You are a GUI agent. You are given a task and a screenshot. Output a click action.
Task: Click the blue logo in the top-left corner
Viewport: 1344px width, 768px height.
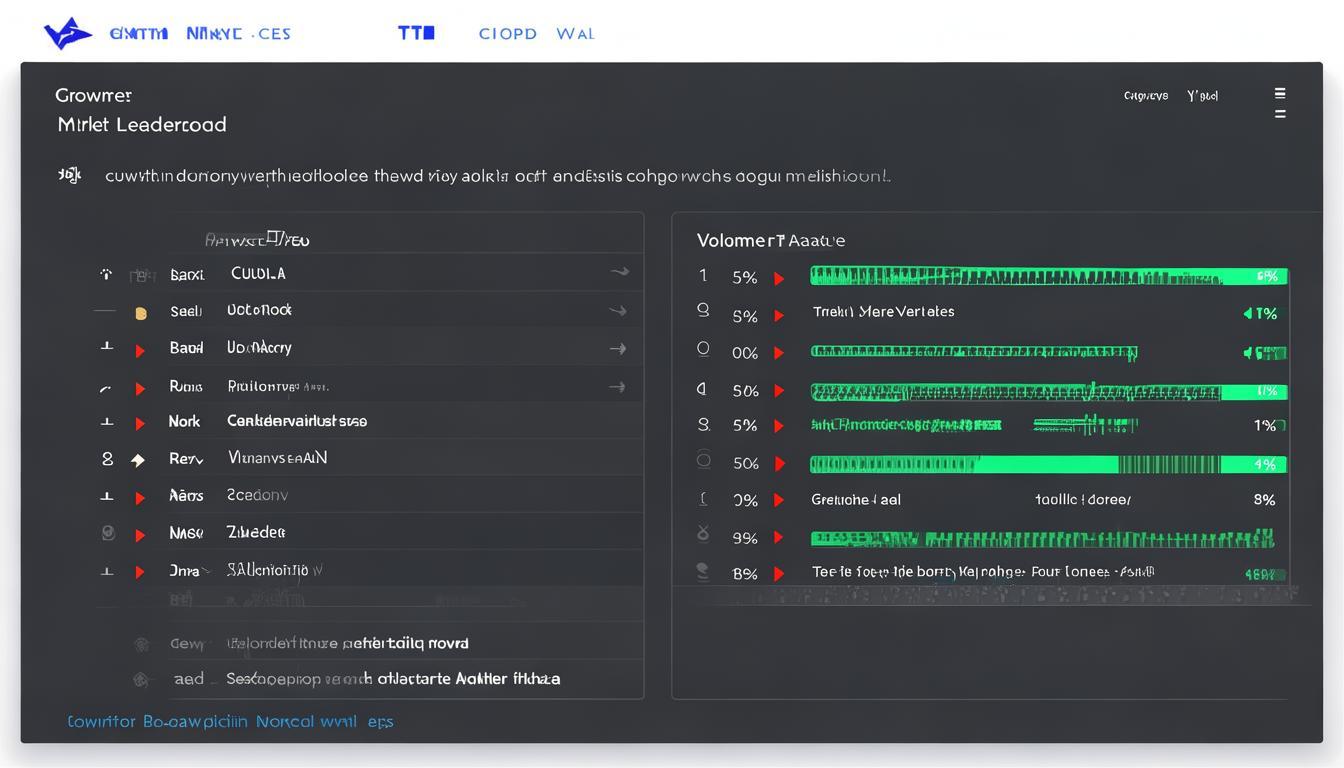(x=68, y=34)
